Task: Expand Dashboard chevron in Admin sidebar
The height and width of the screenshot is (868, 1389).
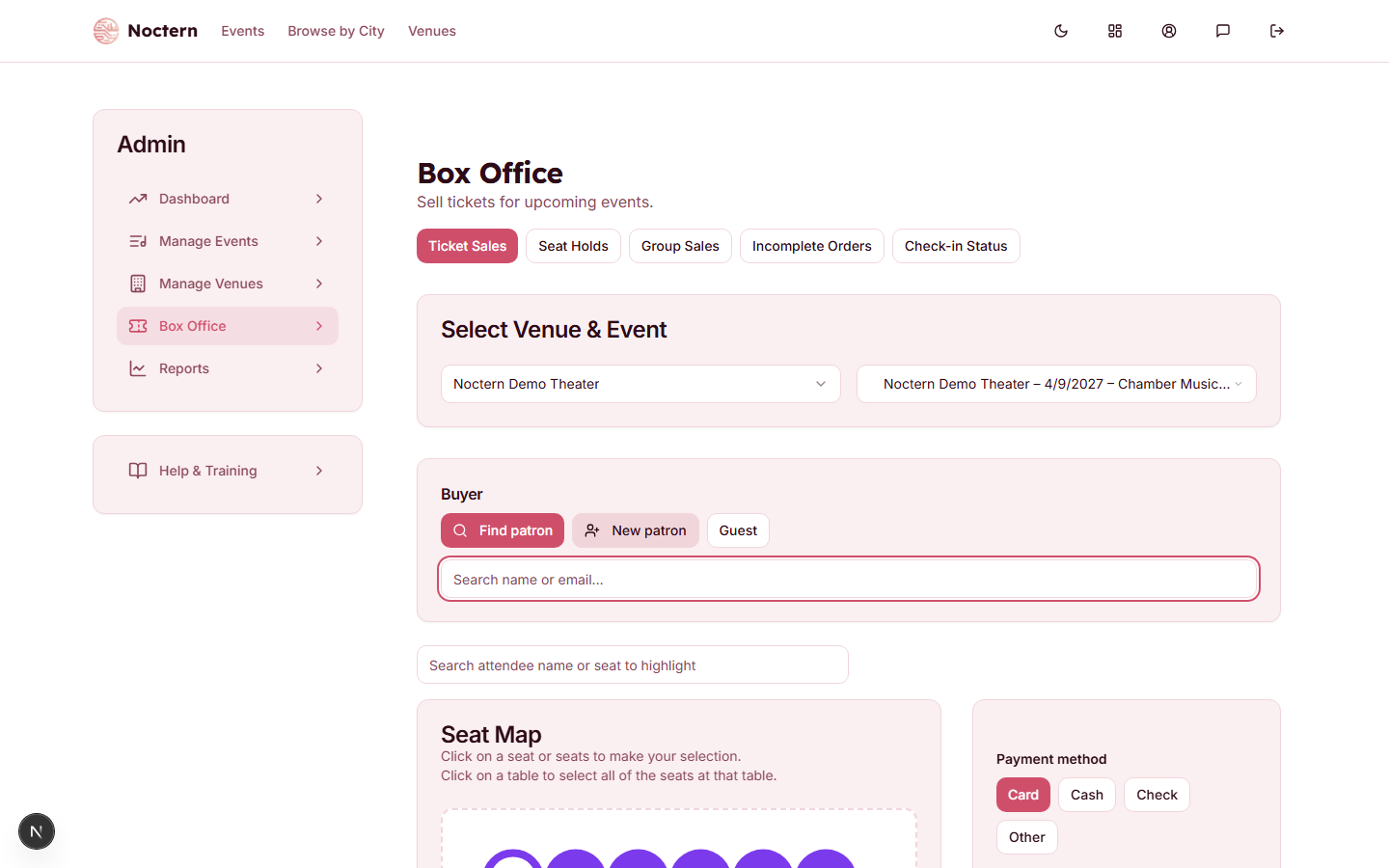Action: coord(319,199)
